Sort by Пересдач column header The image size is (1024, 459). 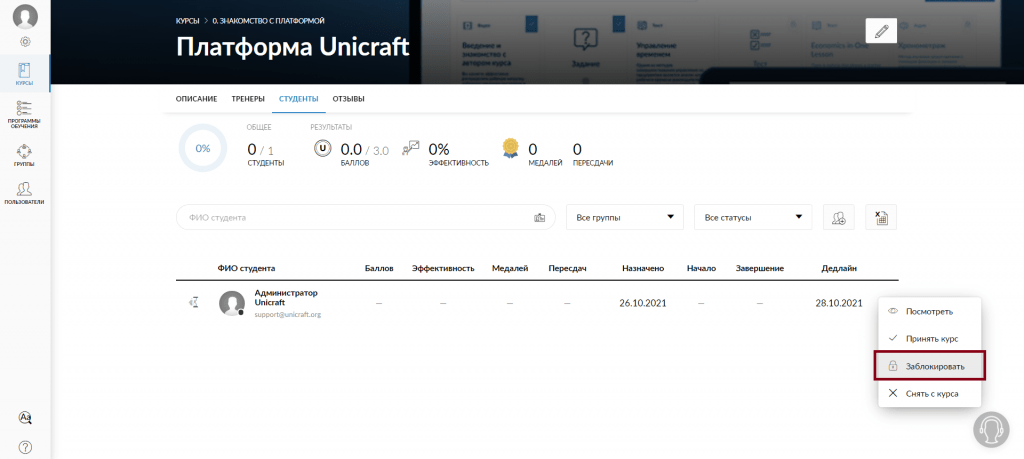point(568,268)
